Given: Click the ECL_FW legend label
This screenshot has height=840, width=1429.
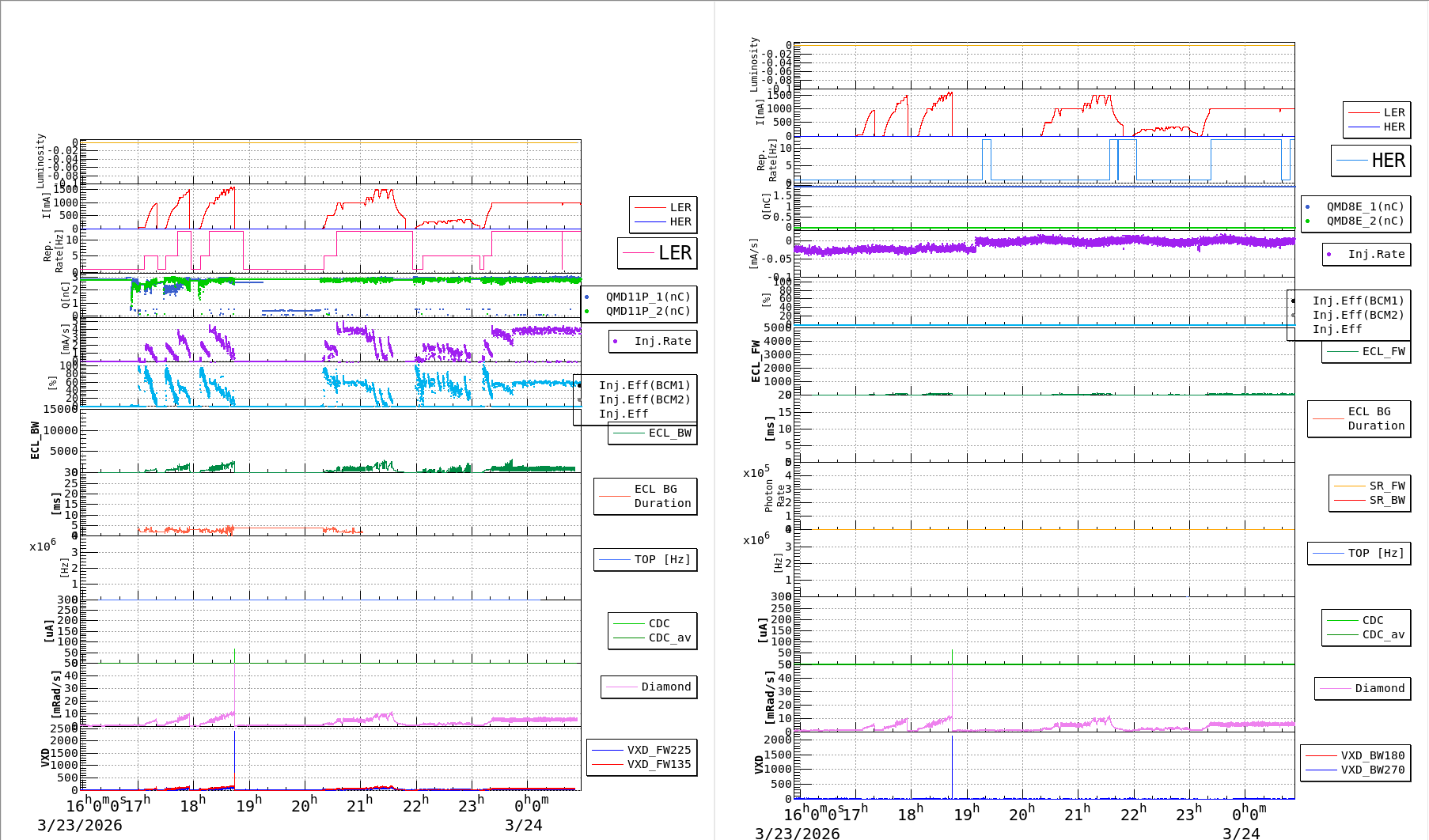Looking at the screenshot, I should pos(1383,351).
